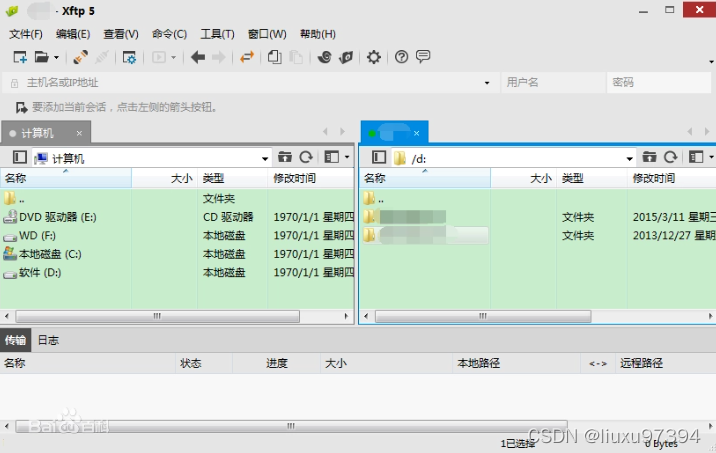Expand the local path 计算机 dropdown
This screenshot has height=453, width=716.
(x=265, y=158)
